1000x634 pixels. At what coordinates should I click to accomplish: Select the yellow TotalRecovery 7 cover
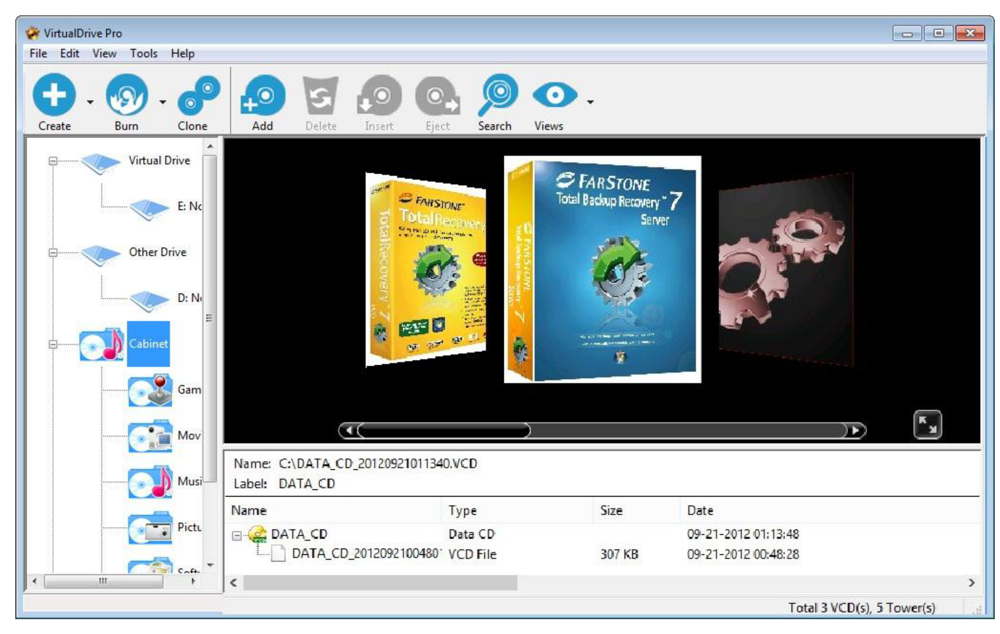point(426,270)
